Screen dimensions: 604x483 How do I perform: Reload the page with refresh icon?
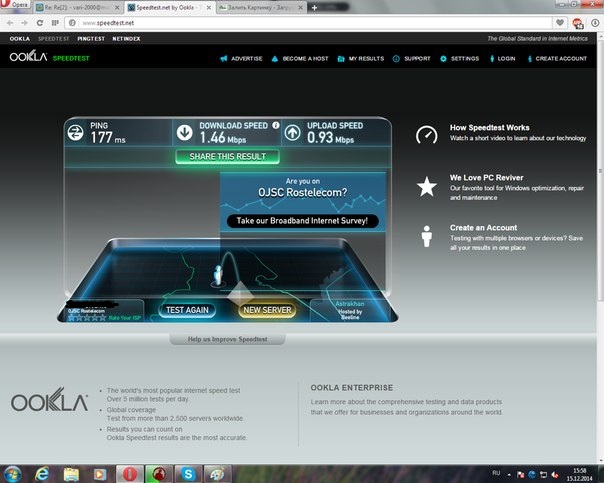(40, 23)
